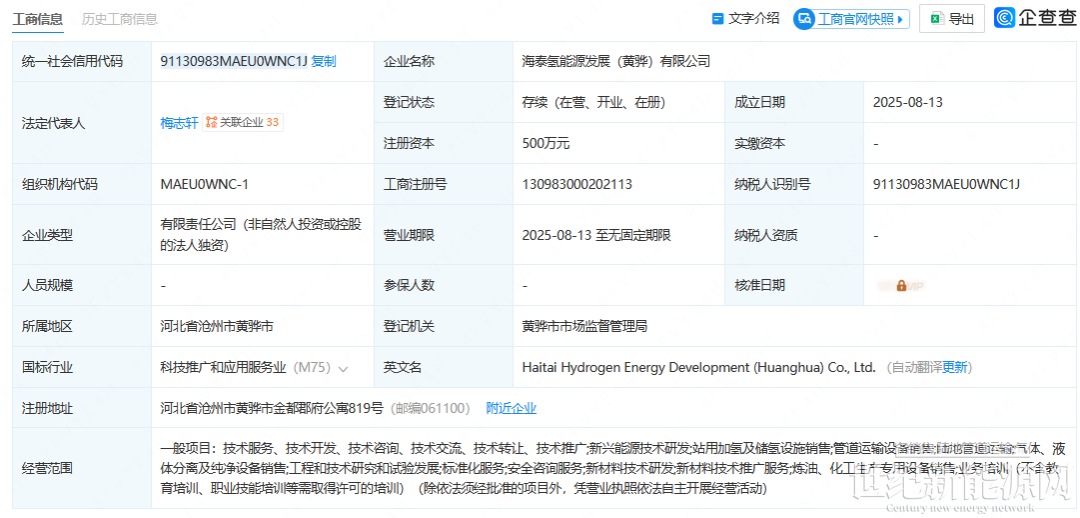The width and height of the screenshot is (1080, 518).
Task: Click the 企查查 logo
Action: tap(1034, 18)
